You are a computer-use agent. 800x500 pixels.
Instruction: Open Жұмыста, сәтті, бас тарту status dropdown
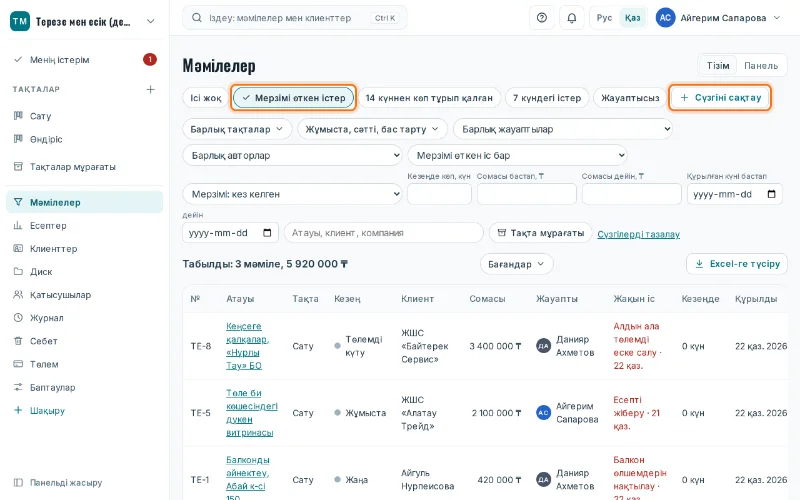pos(372,129)
